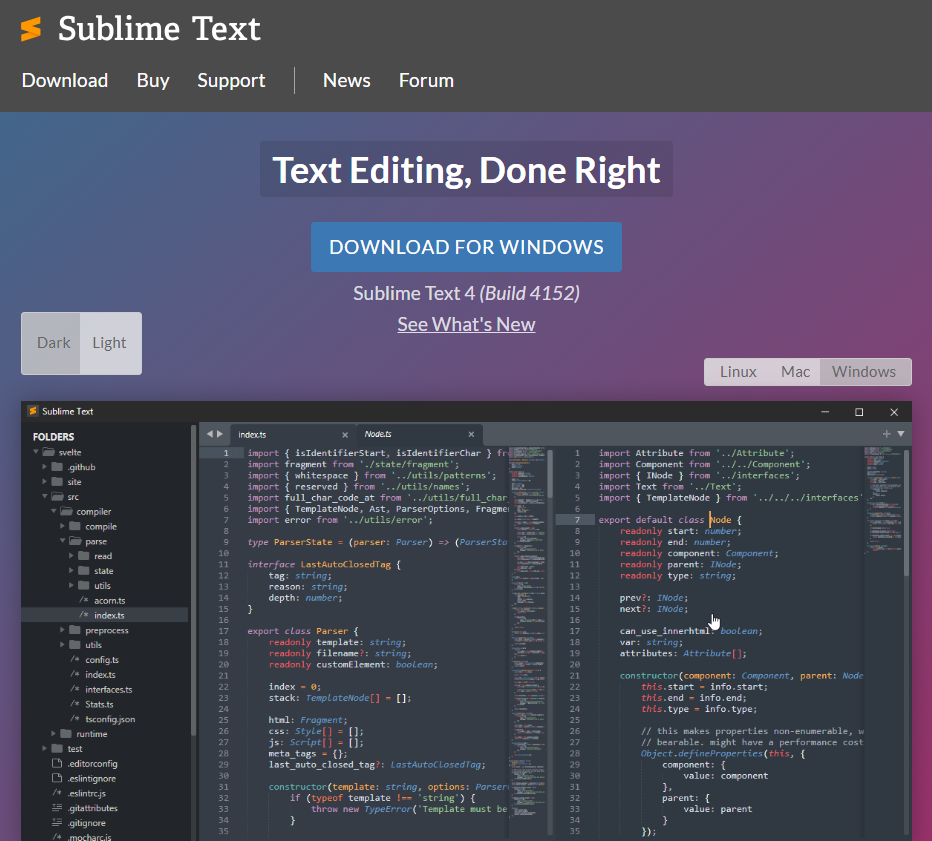Click the previous tab left arrow
Viewport: 932px width, 841px height.
(209, 434)
